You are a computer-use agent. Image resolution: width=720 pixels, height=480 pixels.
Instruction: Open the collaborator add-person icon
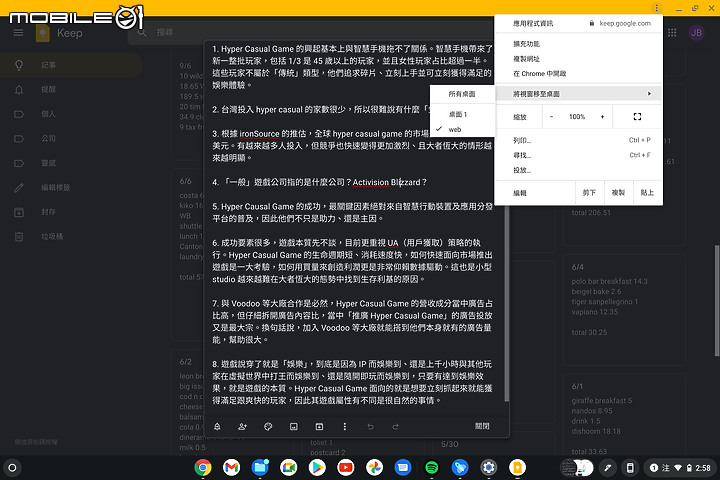click(242, 427)
